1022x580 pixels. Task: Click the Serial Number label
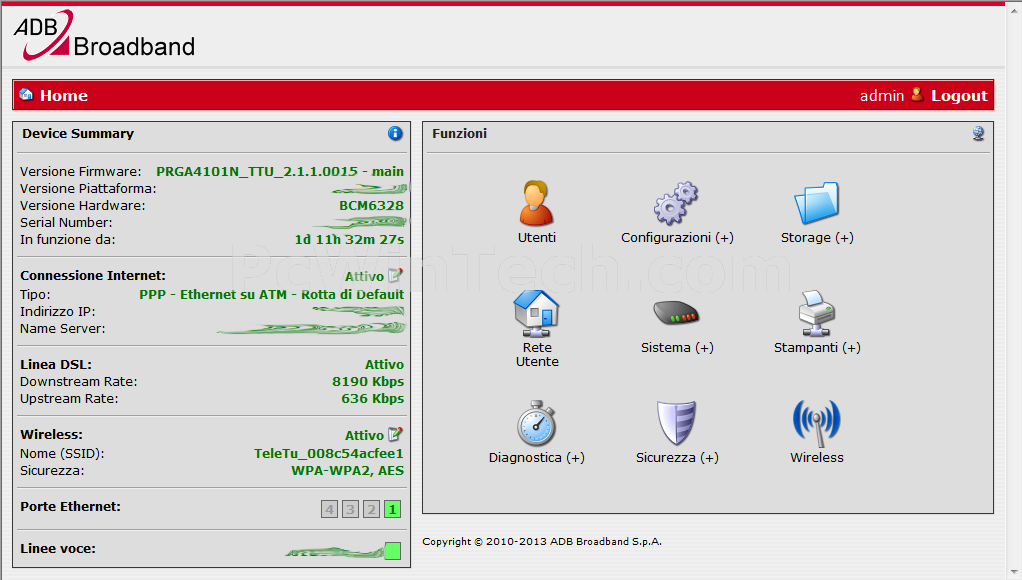coord(66,222)
